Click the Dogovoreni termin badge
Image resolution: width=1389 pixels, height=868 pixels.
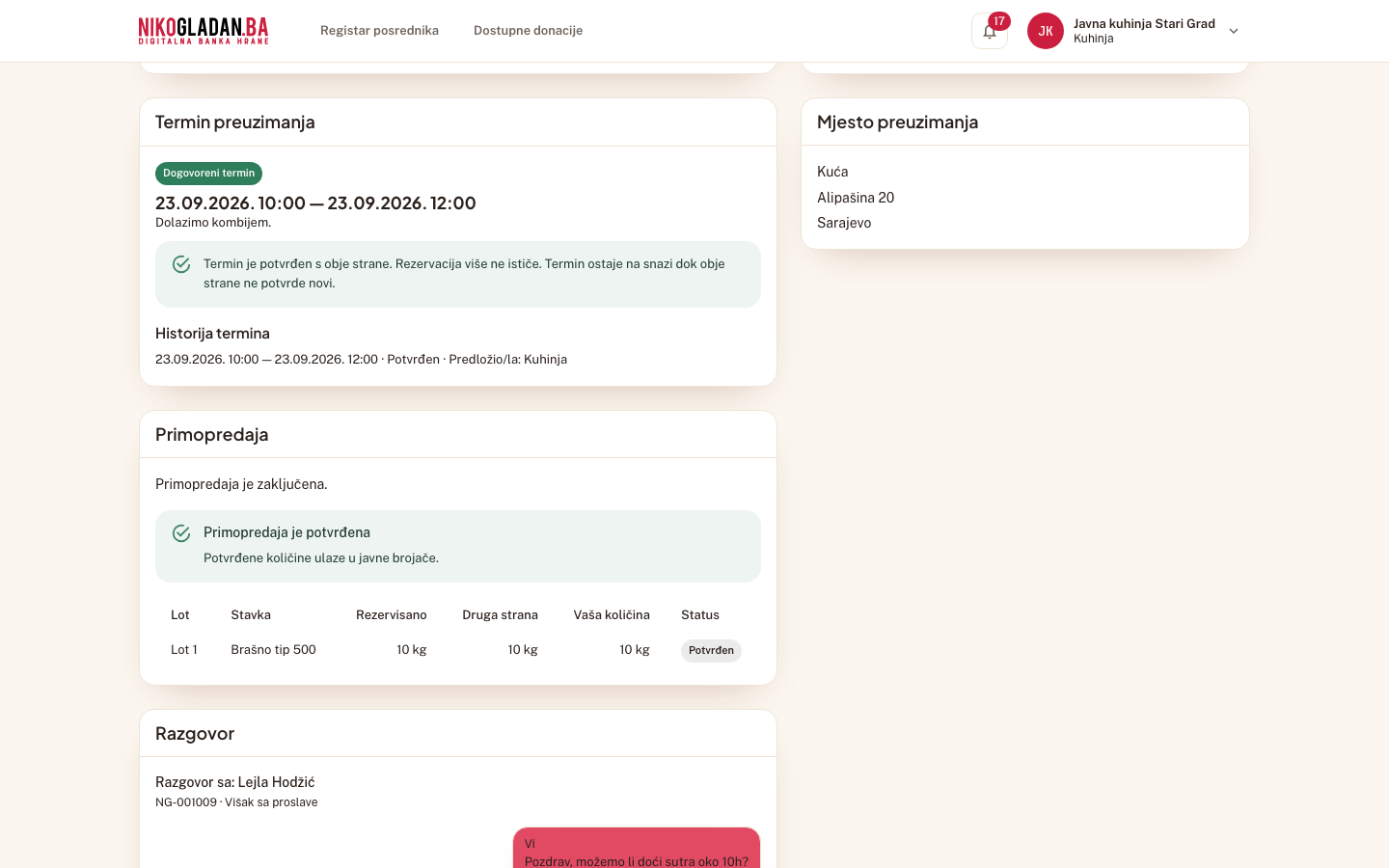(208, 174)
